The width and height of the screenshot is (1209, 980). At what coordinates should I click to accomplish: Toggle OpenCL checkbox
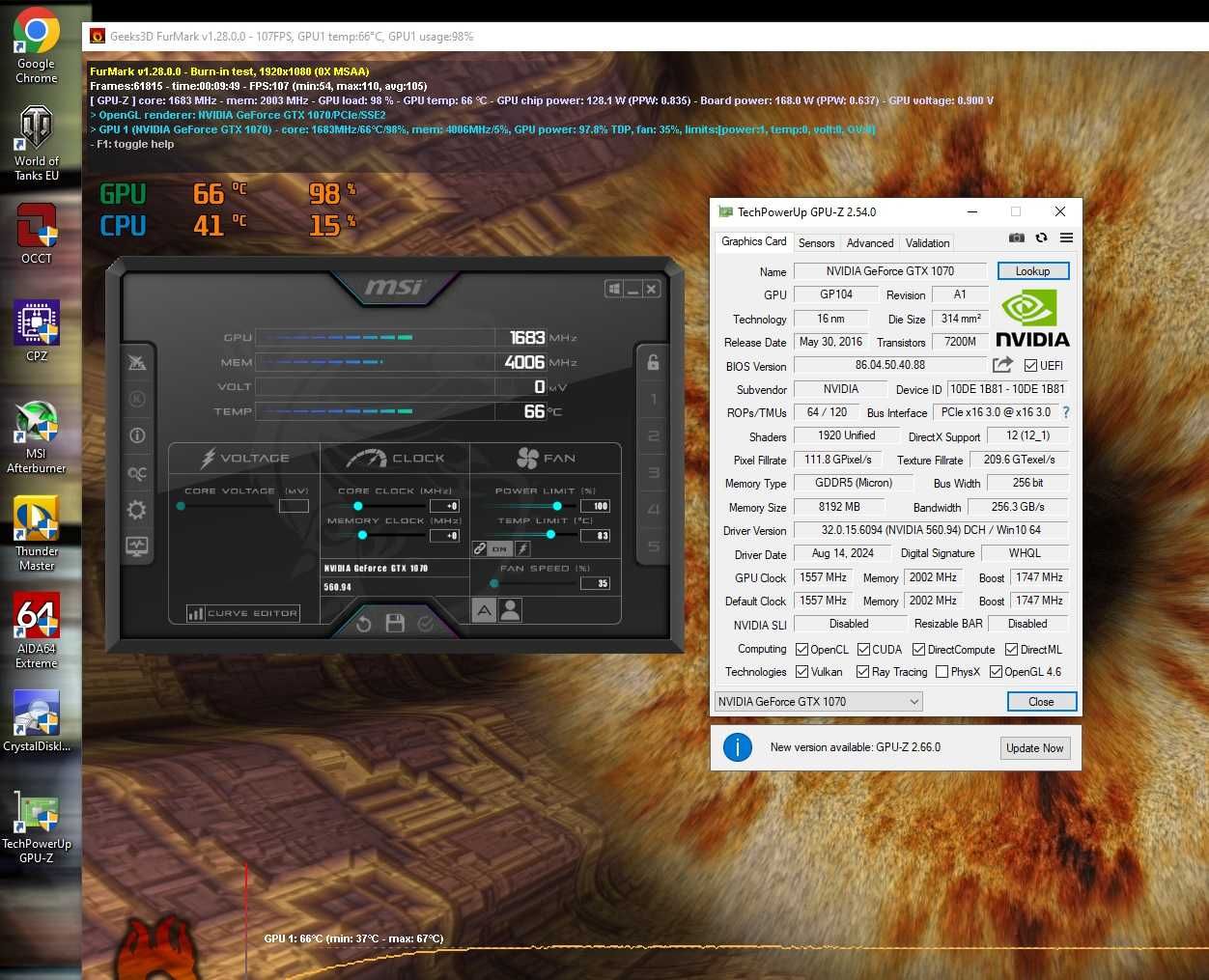coord(801,650)
